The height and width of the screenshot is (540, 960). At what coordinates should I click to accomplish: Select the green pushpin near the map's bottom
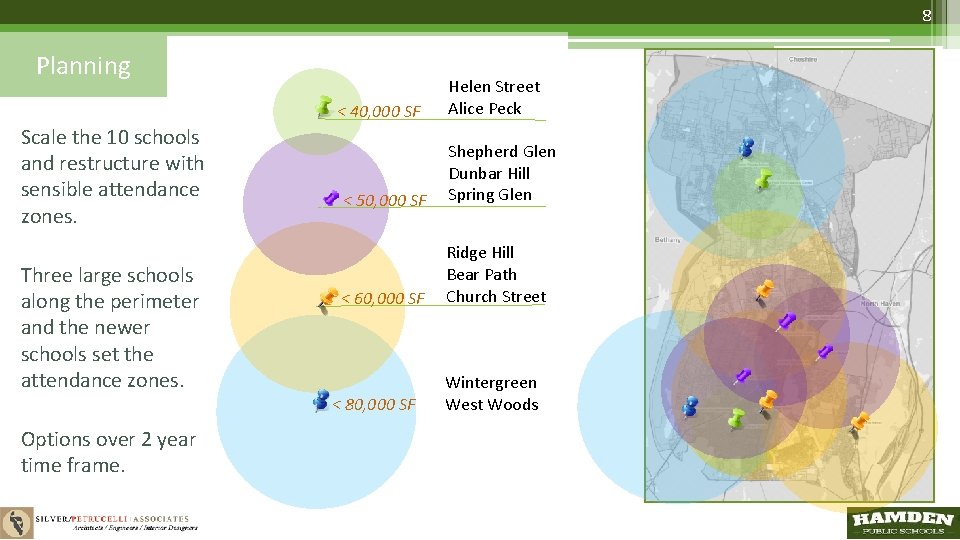pyautogui.click(x=736, y=419)
